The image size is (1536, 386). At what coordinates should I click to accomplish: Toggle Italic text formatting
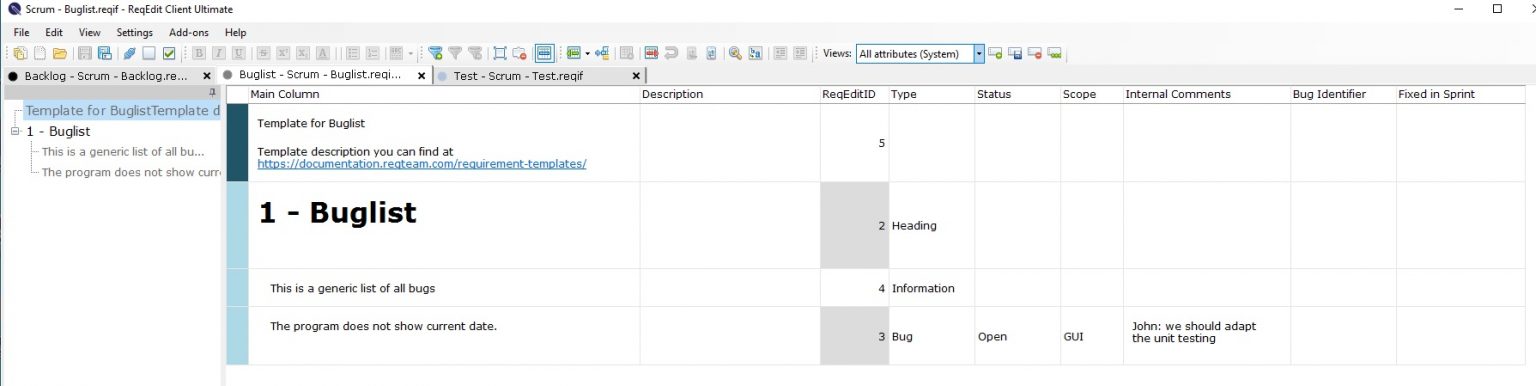click(x=219, y=54)
